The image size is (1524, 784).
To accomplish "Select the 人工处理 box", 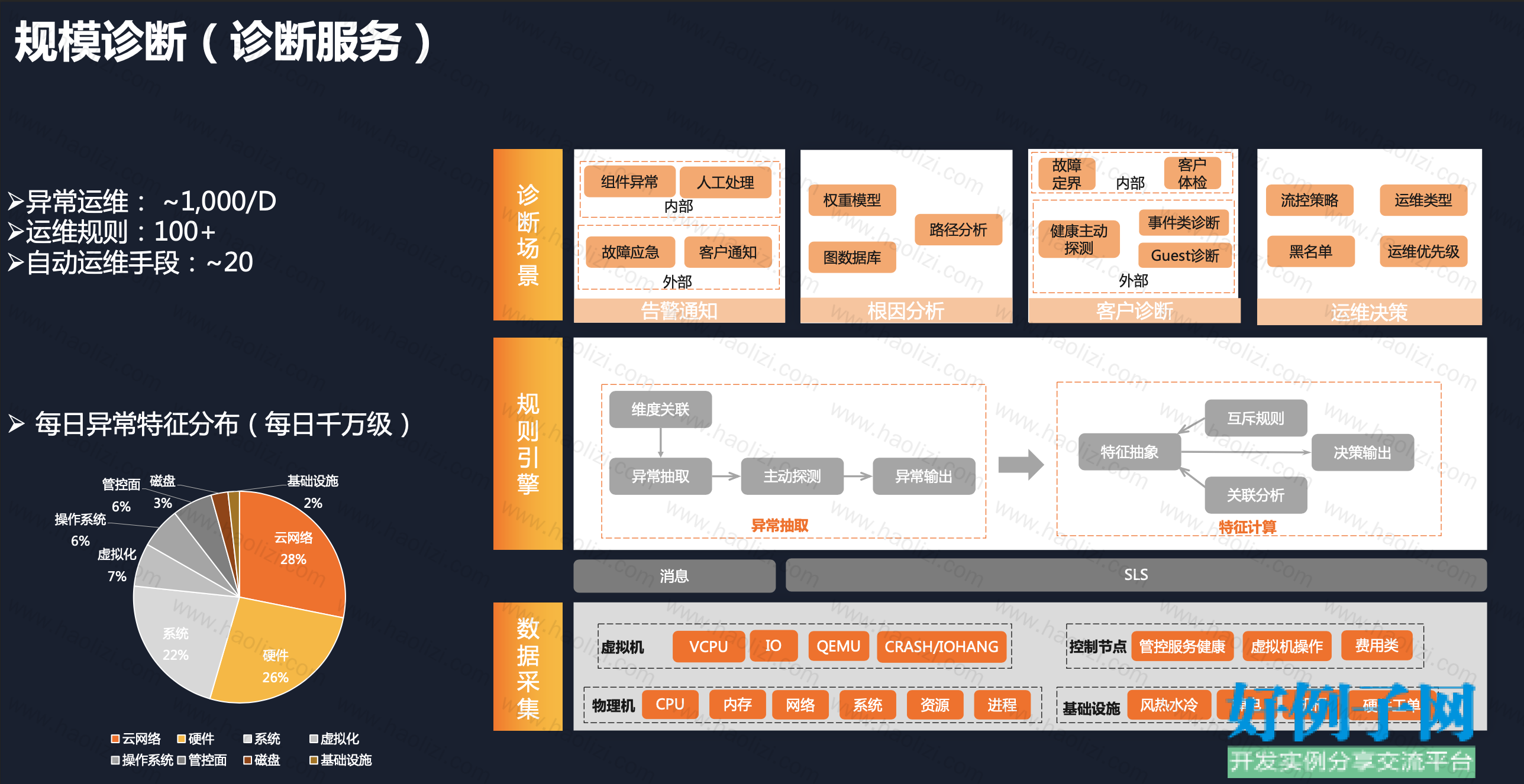I will [725, 182].
